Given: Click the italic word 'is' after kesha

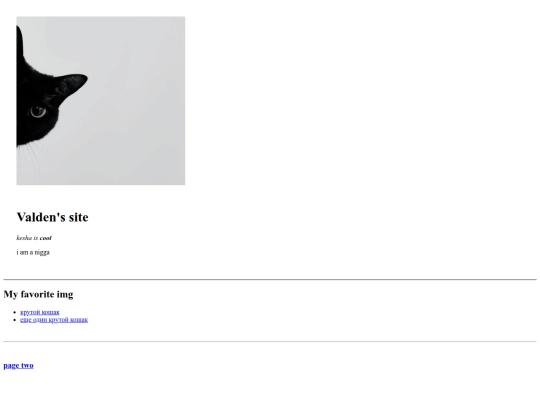Looking at the screenshot, I should point(36,238).
